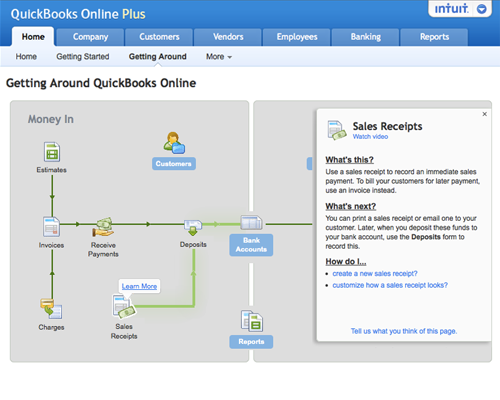Click the Sales Receipts icon in popup header
500x400 pixels.
pyautogui.click(x=337, y=130)
